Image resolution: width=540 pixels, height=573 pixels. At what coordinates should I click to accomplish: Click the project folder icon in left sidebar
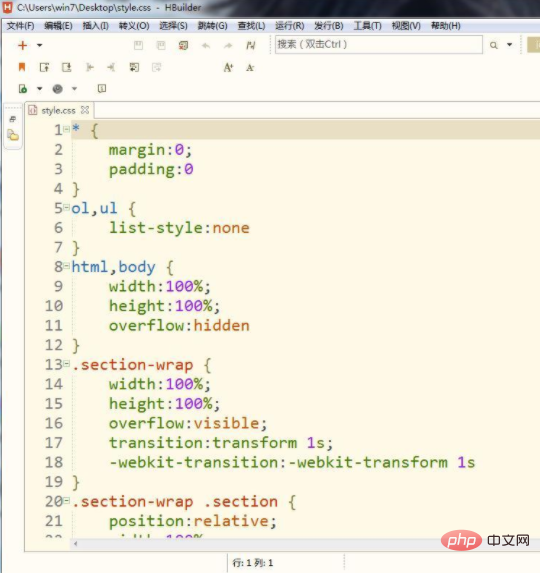pyautogui.click(x=13, y=136)
